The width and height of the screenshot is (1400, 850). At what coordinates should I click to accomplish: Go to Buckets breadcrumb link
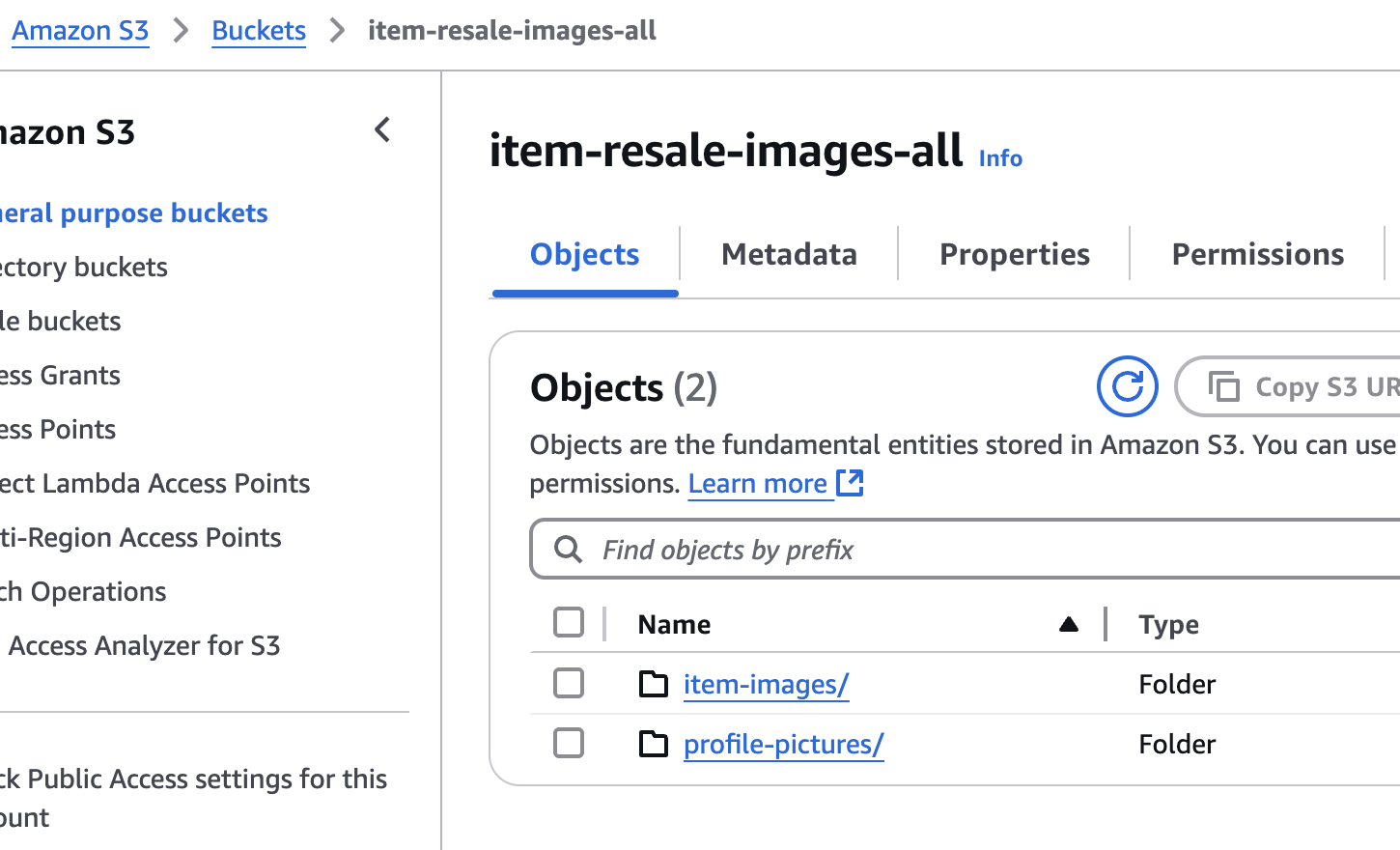pos(259,31)
